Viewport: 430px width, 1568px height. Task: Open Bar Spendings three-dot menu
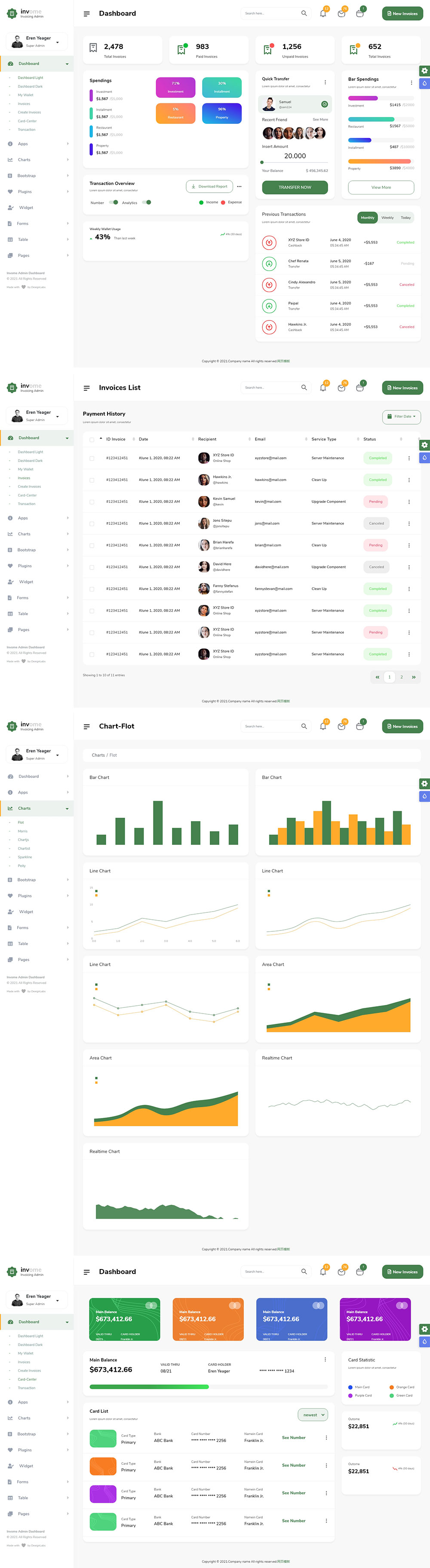(x=411, y=82)
